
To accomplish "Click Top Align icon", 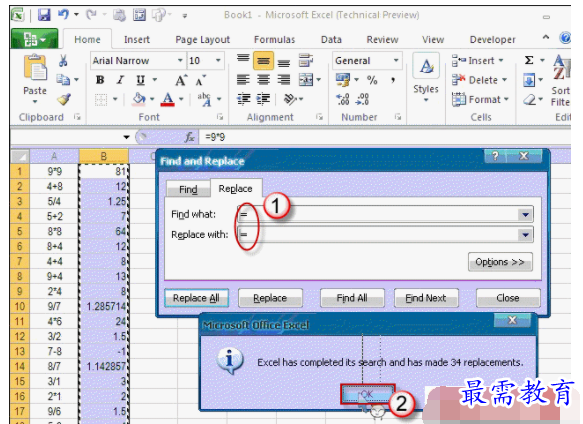I will pos(243,58).
